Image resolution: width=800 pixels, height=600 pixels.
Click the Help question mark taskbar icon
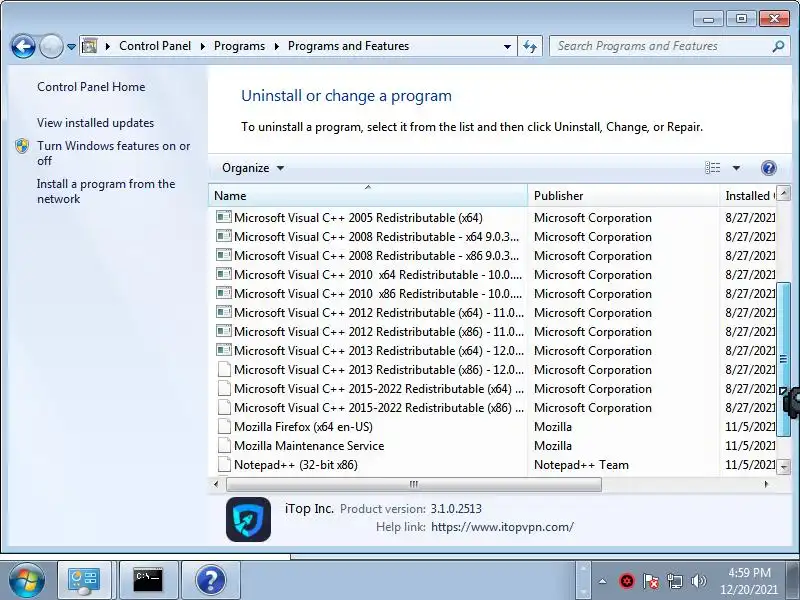pyautogui.click(x=211, y=581)
